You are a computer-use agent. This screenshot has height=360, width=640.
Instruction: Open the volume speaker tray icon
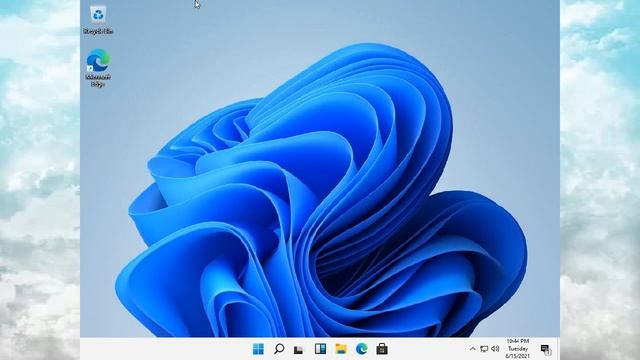point(495,349)
